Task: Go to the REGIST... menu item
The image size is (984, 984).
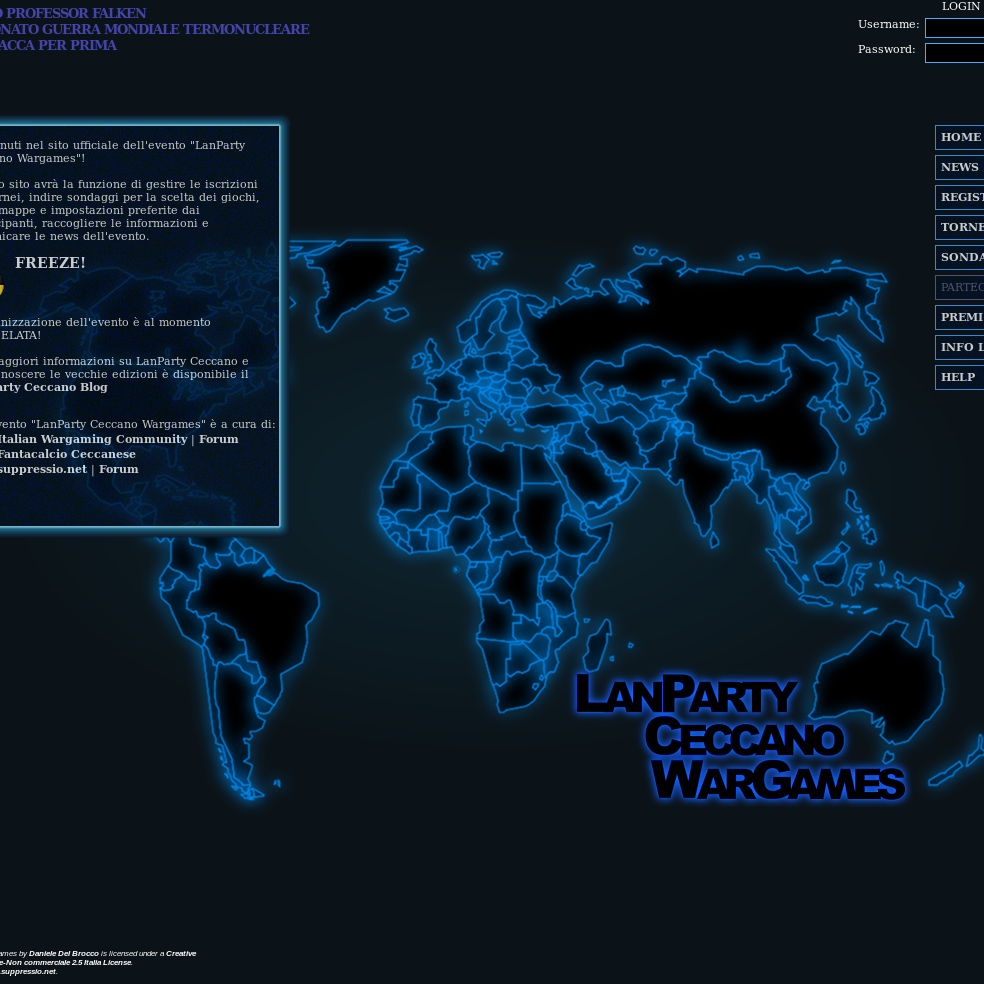Action: point(960,198)
